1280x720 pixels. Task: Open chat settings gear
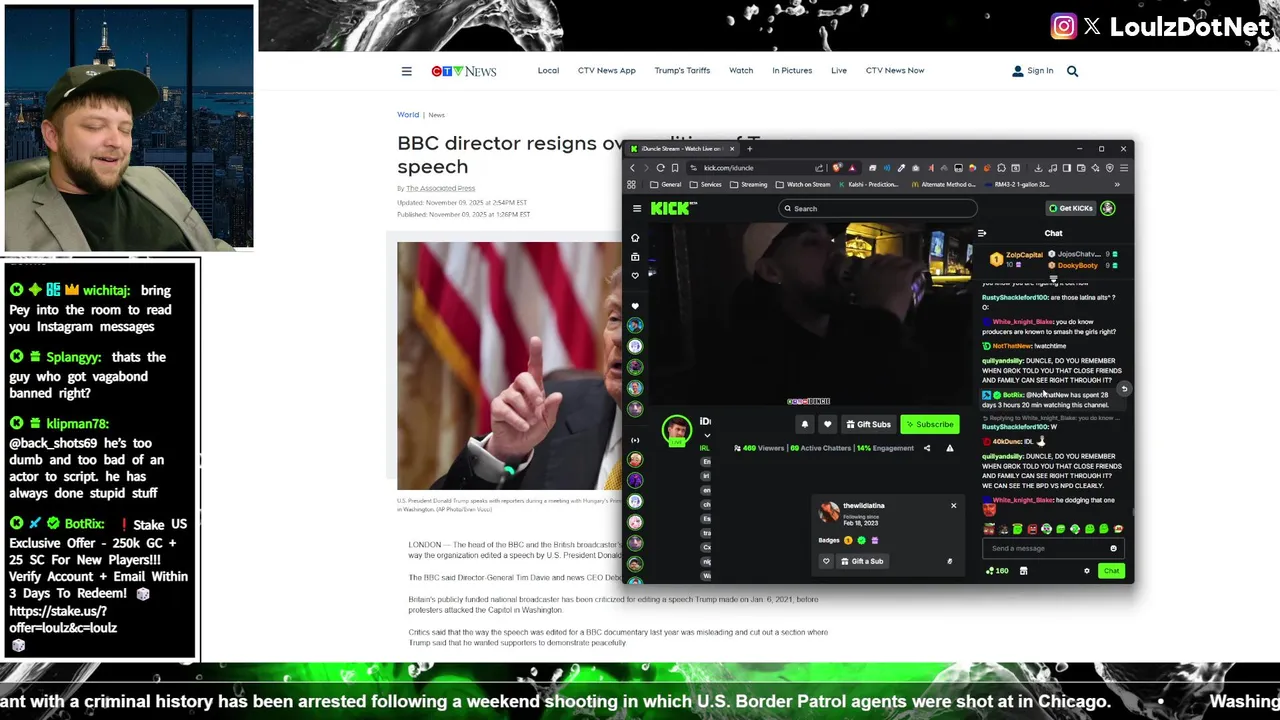pyautogui.click(x=1087, y=571)
